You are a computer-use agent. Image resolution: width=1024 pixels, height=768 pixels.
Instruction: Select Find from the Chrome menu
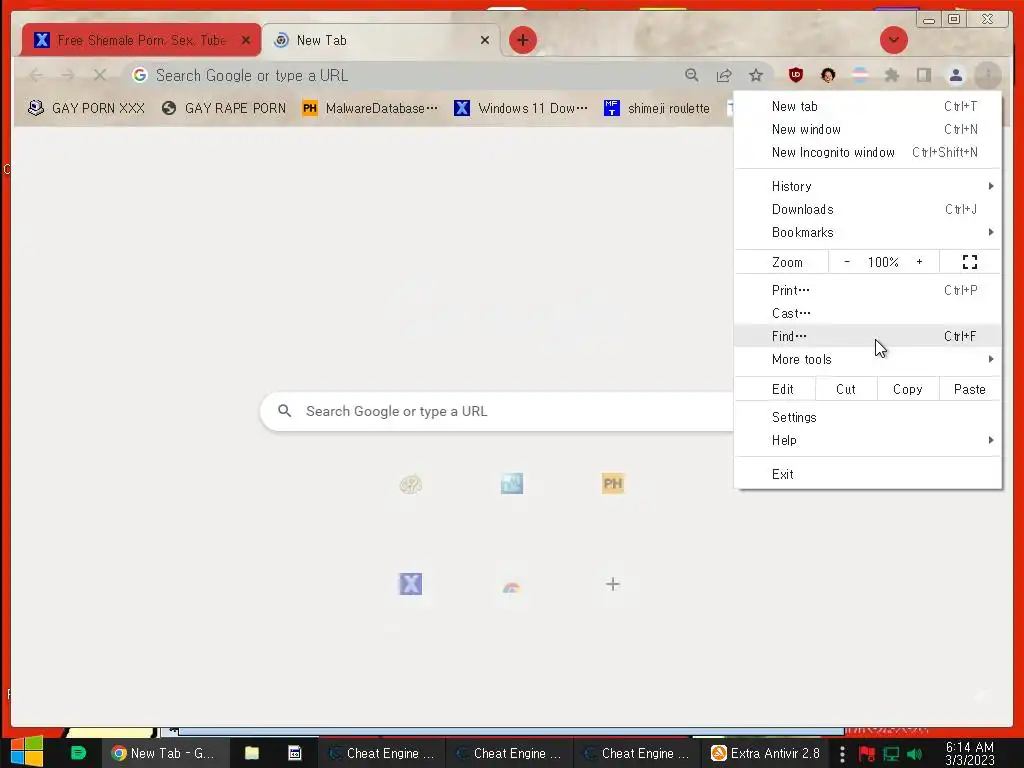click(x=868, y=336)
